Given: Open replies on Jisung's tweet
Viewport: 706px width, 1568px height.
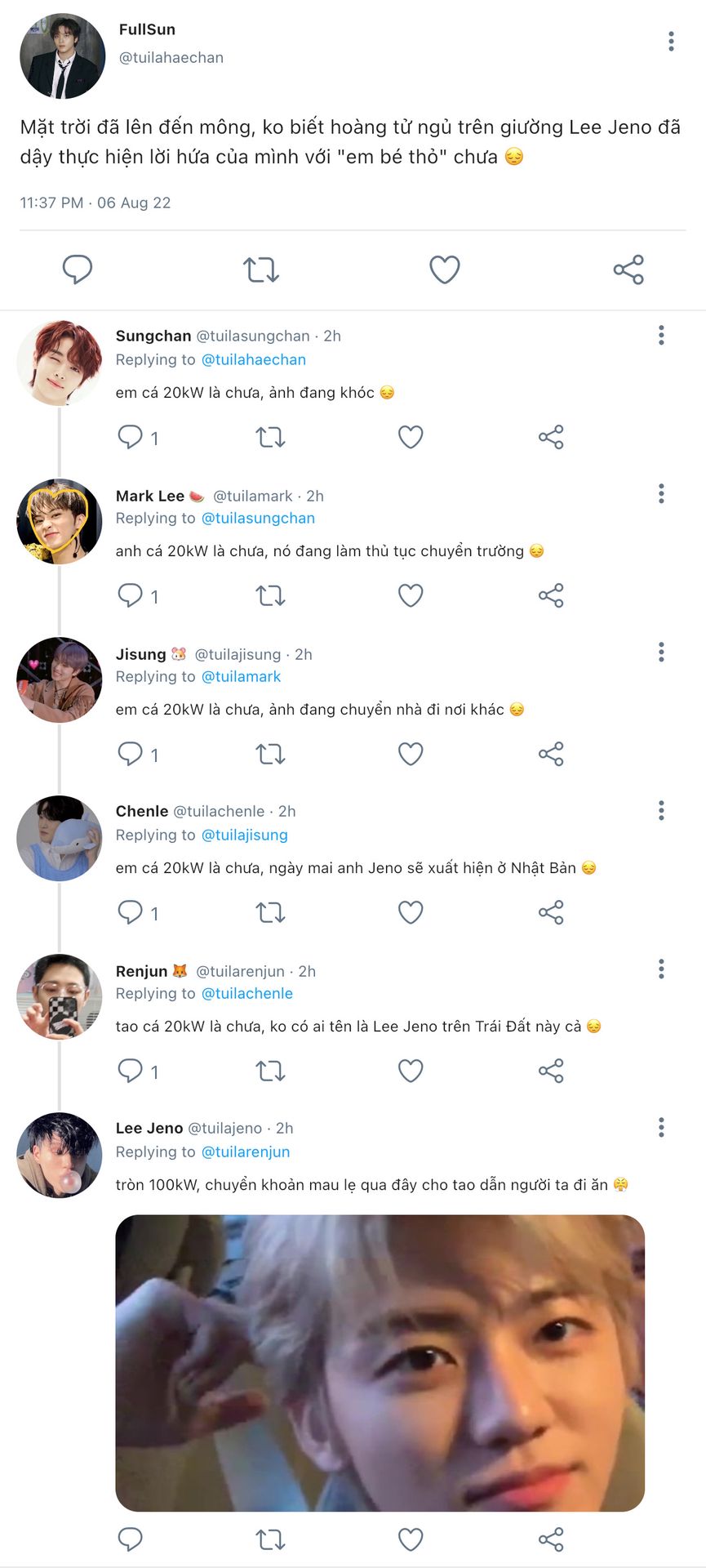Looking at the screenshot, I should coord(131,754).
